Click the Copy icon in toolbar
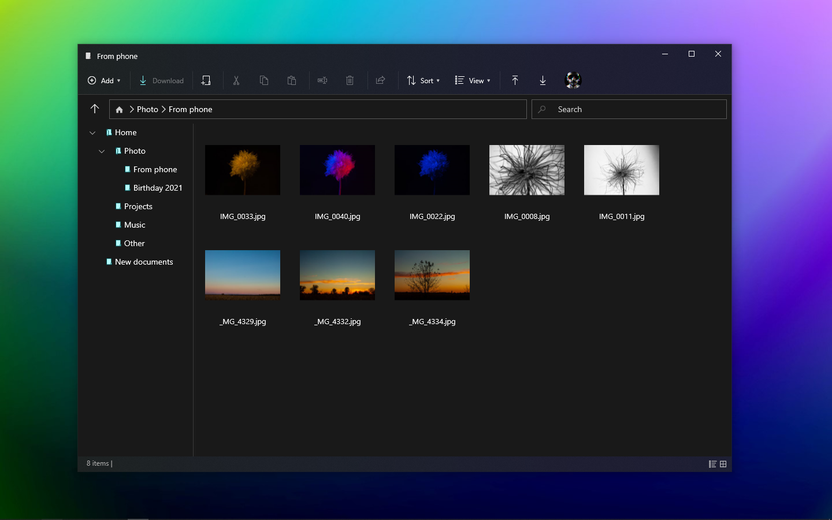 pos(264,81)
